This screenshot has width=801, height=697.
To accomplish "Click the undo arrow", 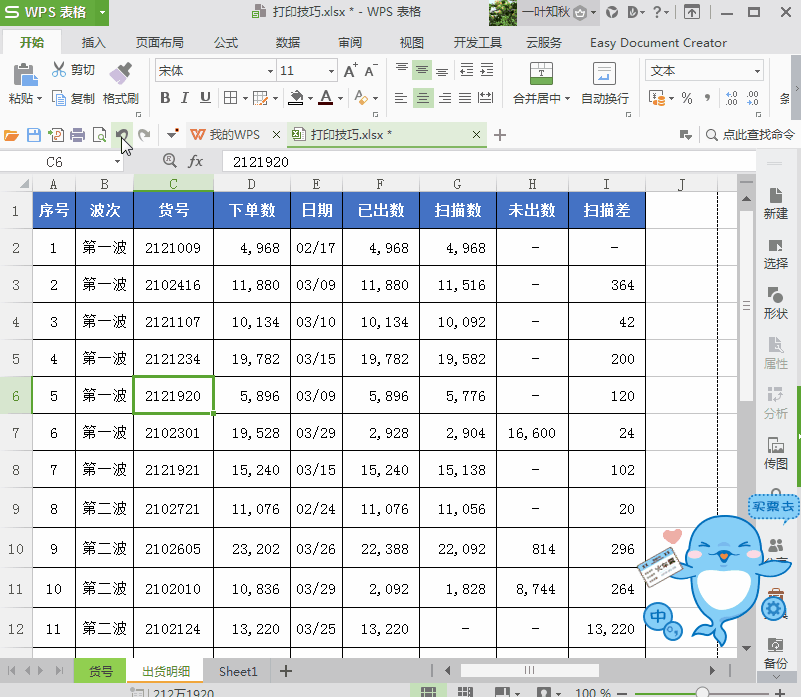I will (122, 135).
